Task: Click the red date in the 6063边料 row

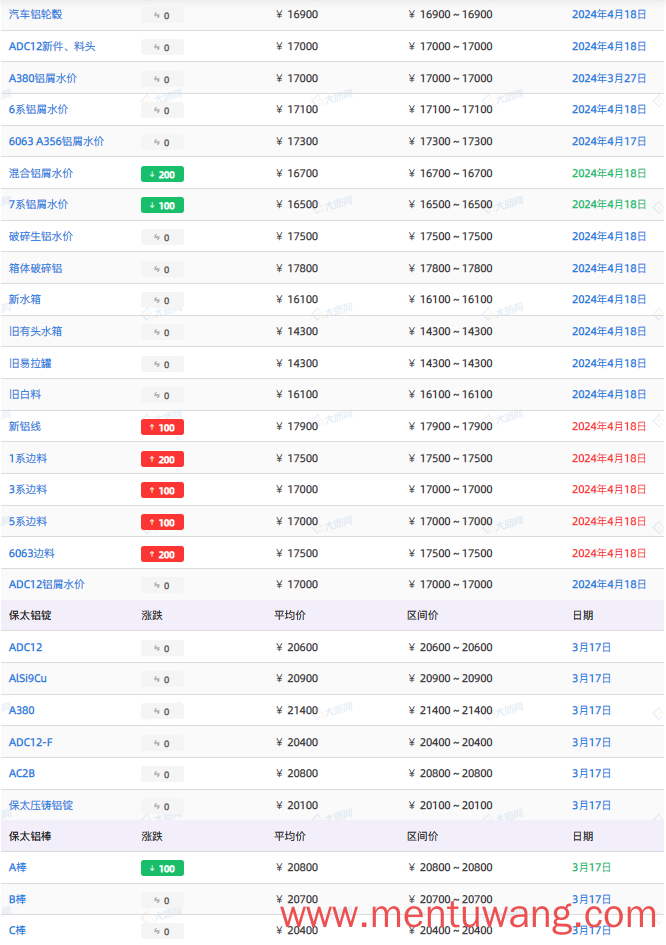Action: tap(609, 553)
